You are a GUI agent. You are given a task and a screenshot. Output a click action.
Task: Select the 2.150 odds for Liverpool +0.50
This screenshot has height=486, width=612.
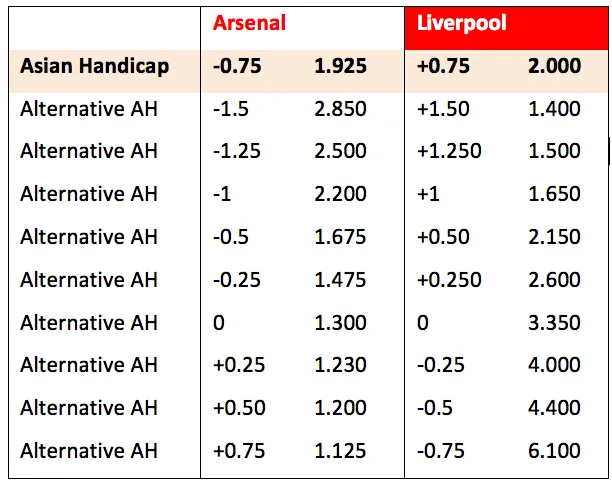tap(555, 237)
